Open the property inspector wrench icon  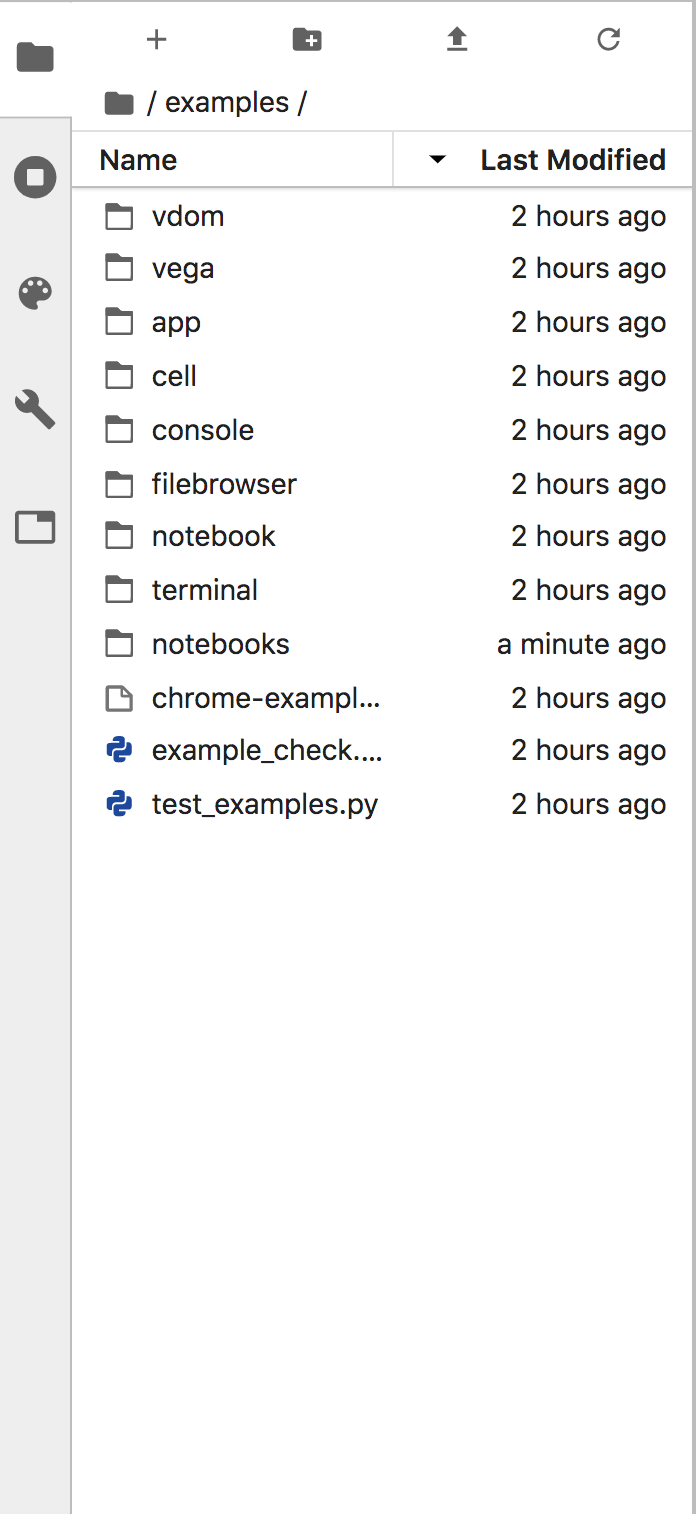coord(34,410)
